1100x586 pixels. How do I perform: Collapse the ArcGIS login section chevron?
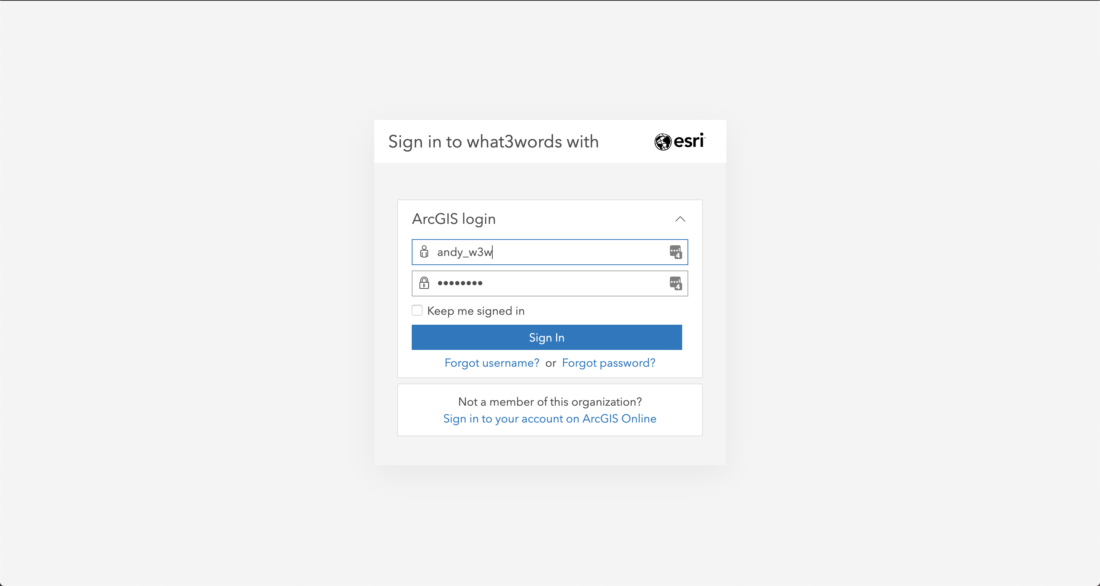(680, 219)
